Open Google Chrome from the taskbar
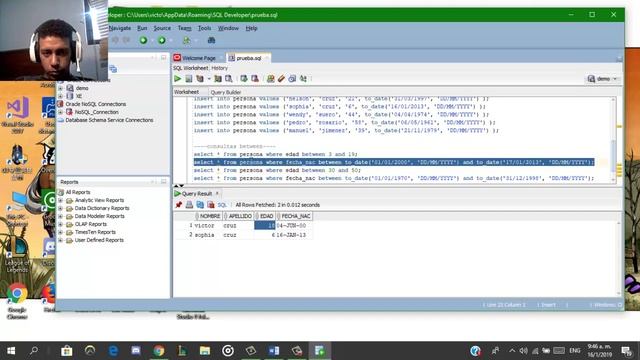 coord(159,351)
